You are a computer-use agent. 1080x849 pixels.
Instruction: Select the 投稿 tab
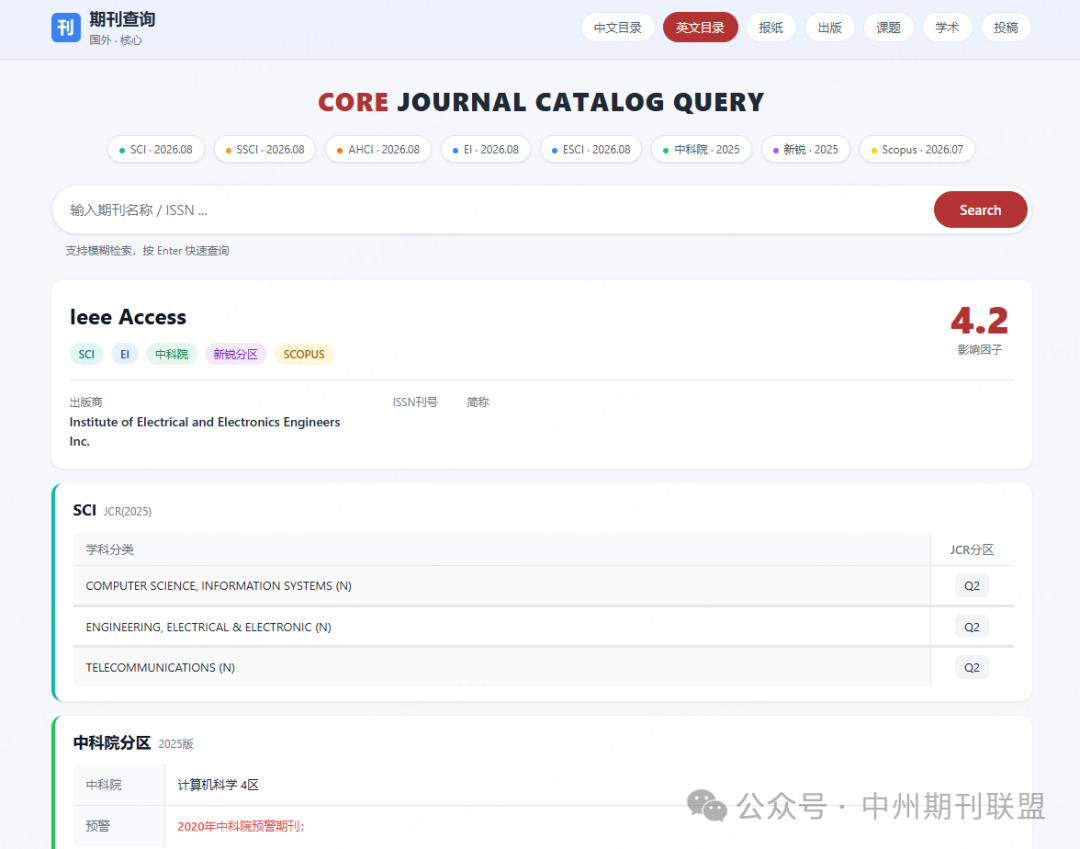coord(1006,28)
